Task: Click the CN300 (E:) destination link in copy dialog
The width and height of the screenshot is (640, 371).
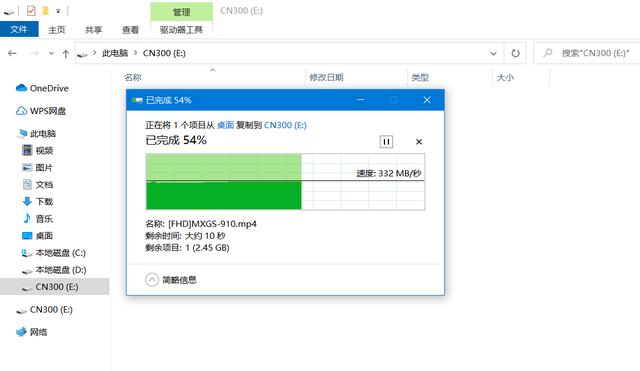Action: 285,125
